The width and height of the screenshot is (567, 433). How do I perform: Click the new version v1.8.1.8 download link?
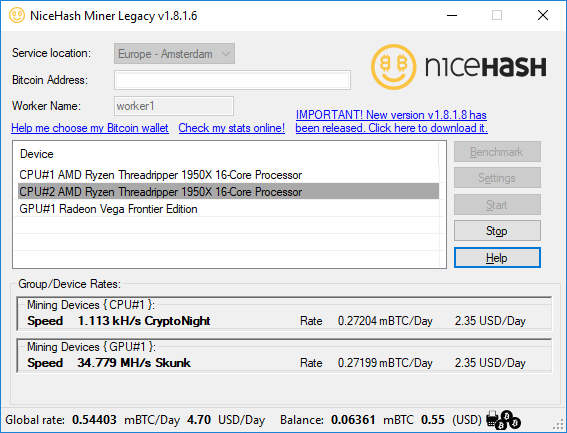coord(391,122)
